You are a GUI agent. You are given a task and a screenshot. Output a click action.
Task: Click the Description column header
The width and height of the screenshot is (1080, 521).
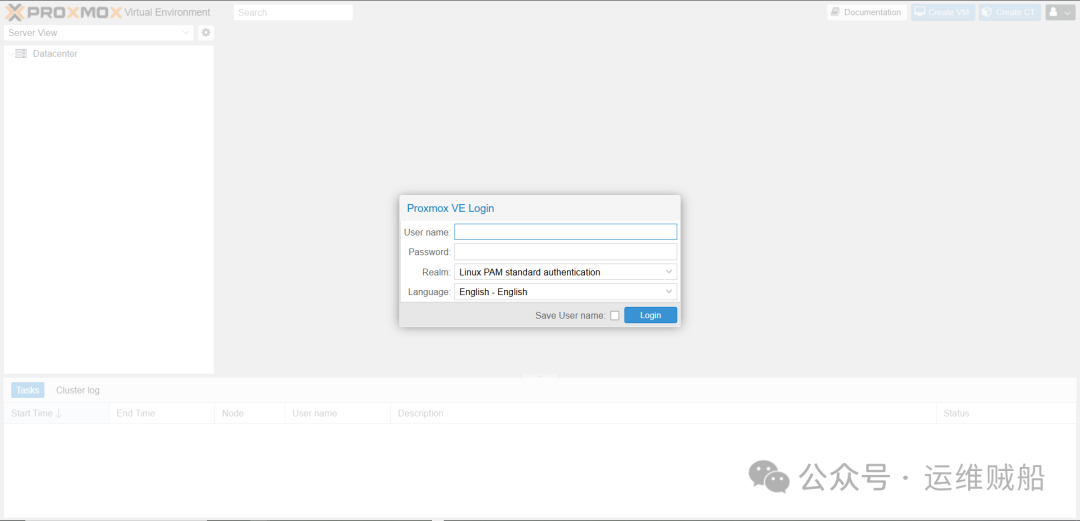663,413
